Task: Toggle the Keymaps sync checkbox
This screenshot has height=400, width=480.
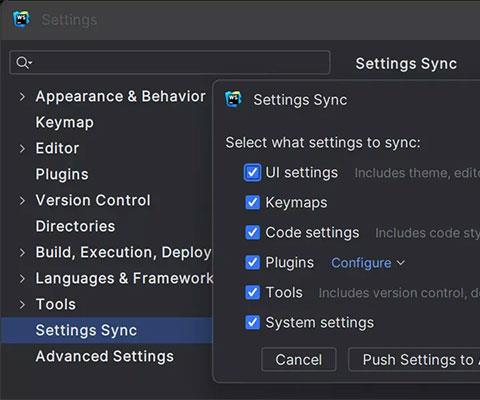Action: [252, 202]
